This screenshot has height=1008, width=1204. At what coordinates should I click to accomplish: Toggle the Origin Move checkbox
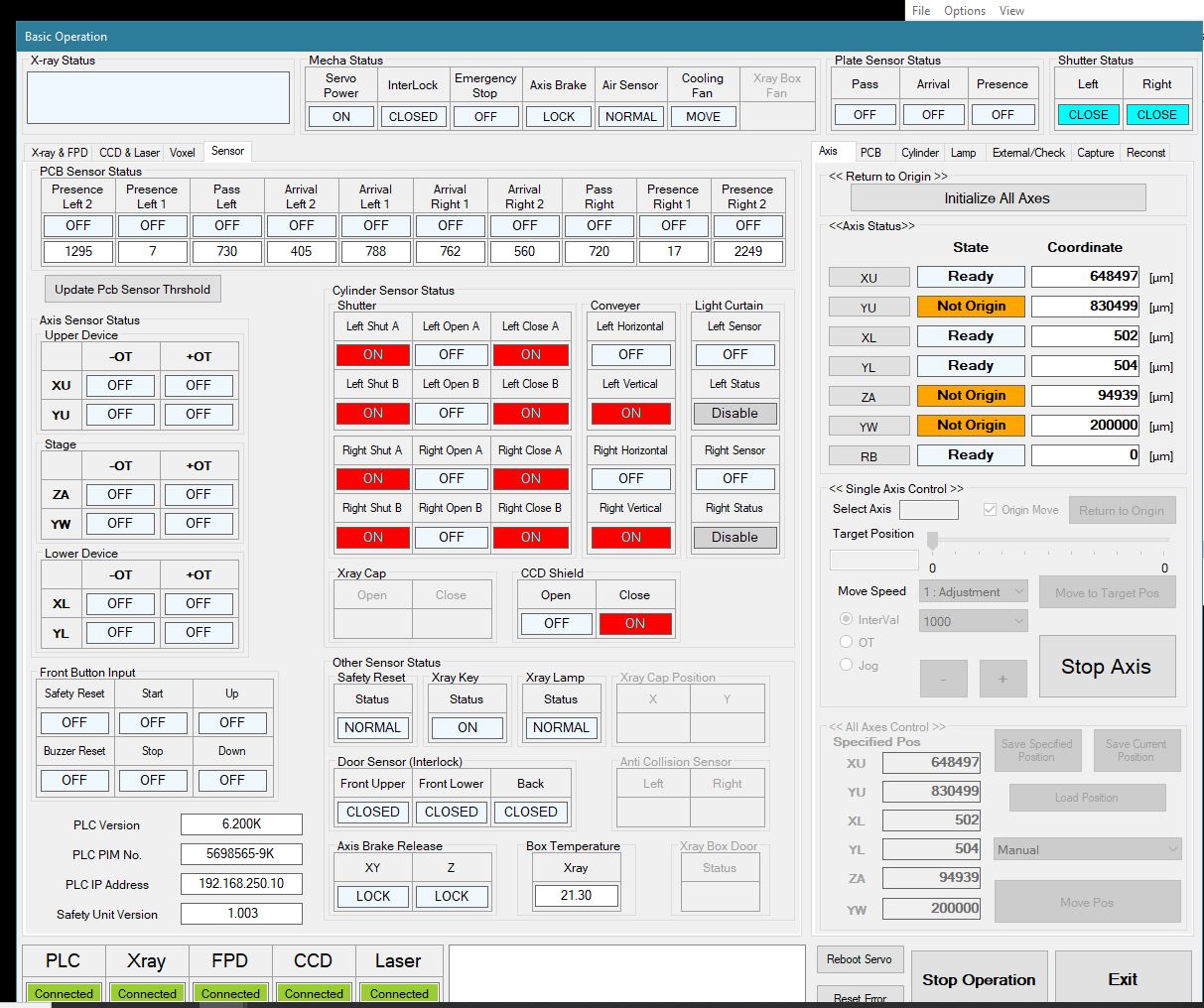point(990,510)
